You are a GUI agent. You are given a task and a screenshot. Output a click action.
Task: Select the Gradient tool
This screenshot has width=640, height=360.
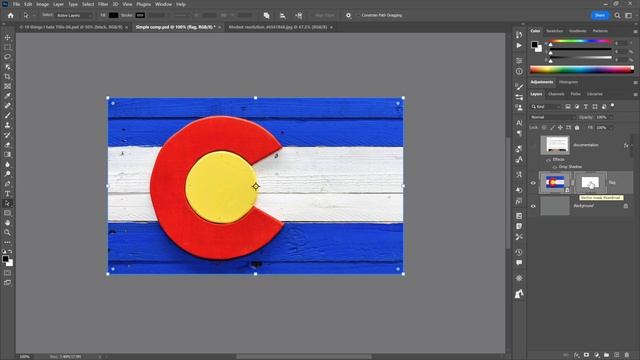pyautogui.click(x=7, y=155)
